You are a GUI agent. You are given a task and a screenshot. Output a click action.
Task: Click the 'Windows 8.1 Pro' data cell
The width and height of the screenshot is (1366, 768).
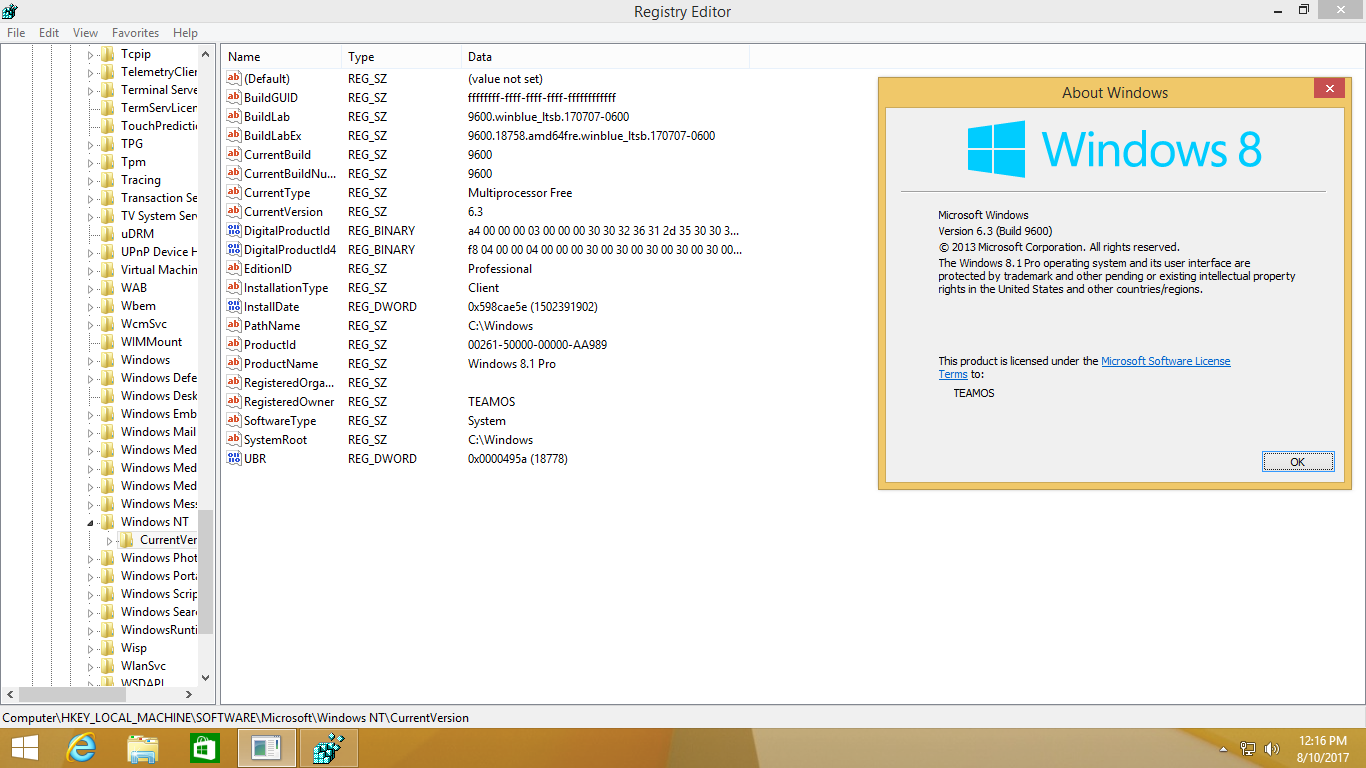click(x=512, y=364)
